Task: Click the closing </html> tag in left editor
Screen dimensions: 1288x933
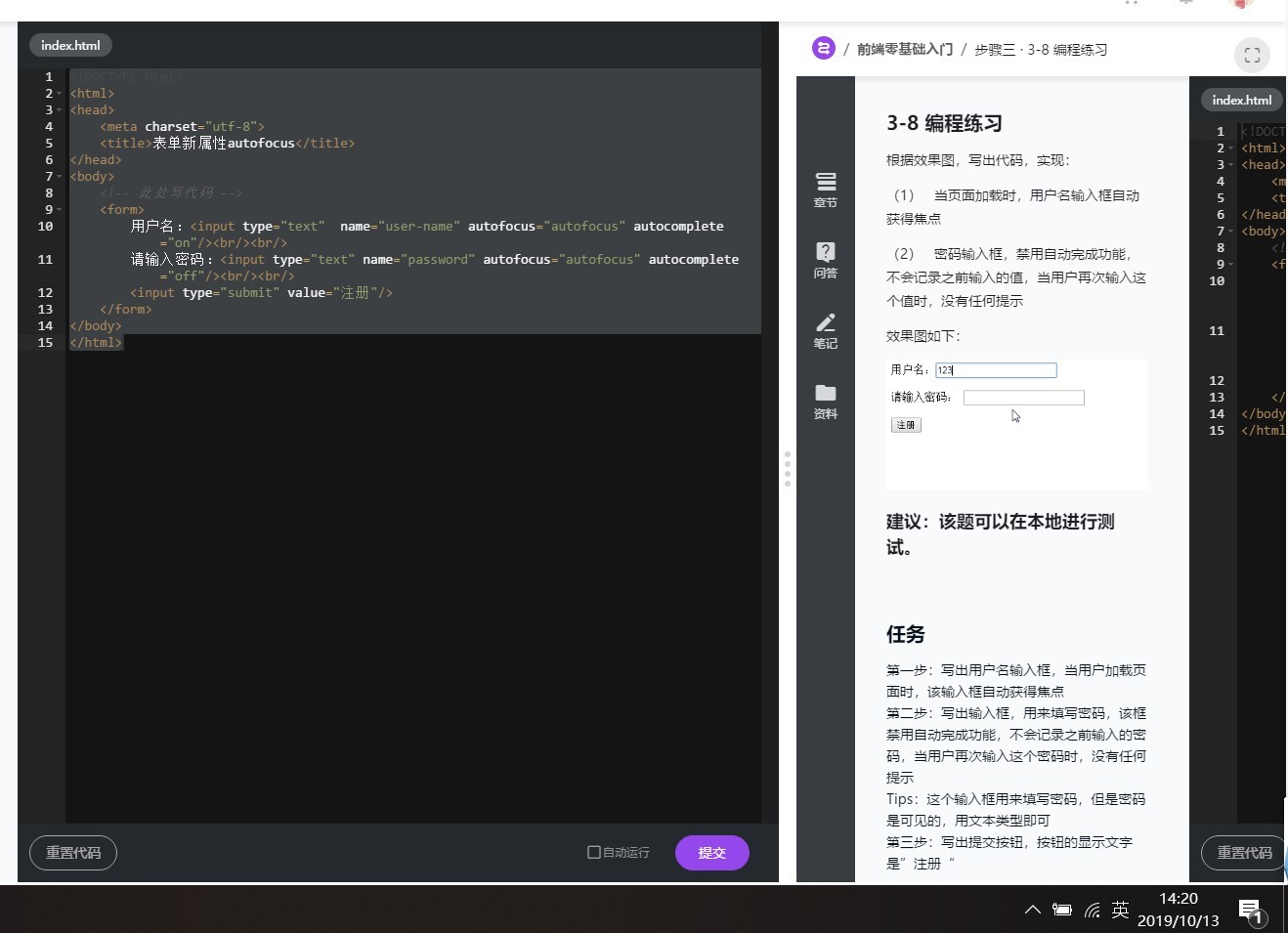Action: coord(96,343)
